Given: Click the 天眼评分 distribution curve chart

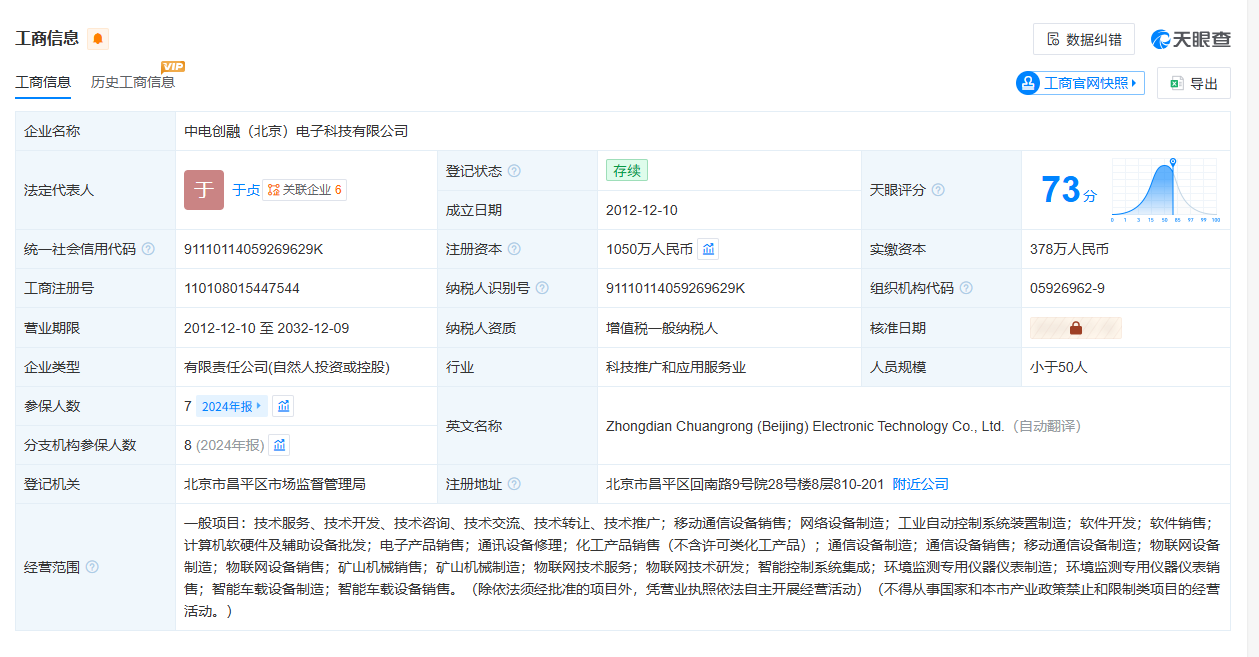Looking at the screenshot, I should (1164, 189).
